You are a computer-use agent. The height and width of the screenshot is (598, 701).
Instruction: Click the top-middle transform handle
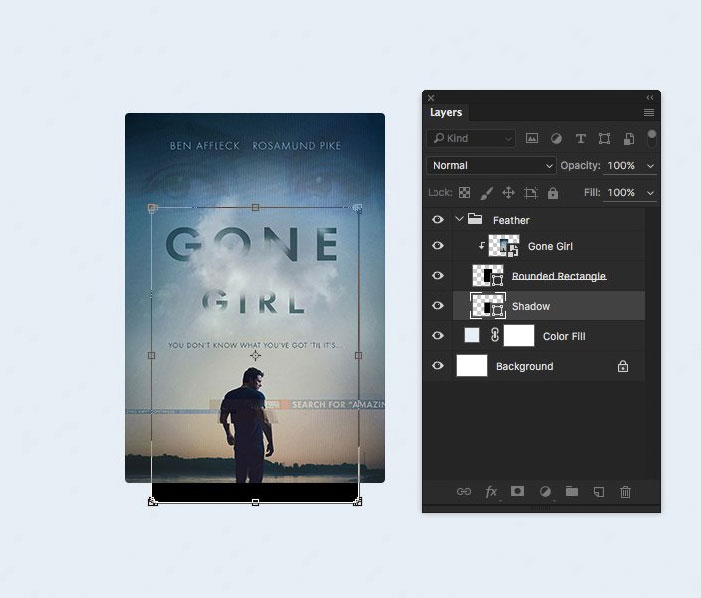point(255,207)
